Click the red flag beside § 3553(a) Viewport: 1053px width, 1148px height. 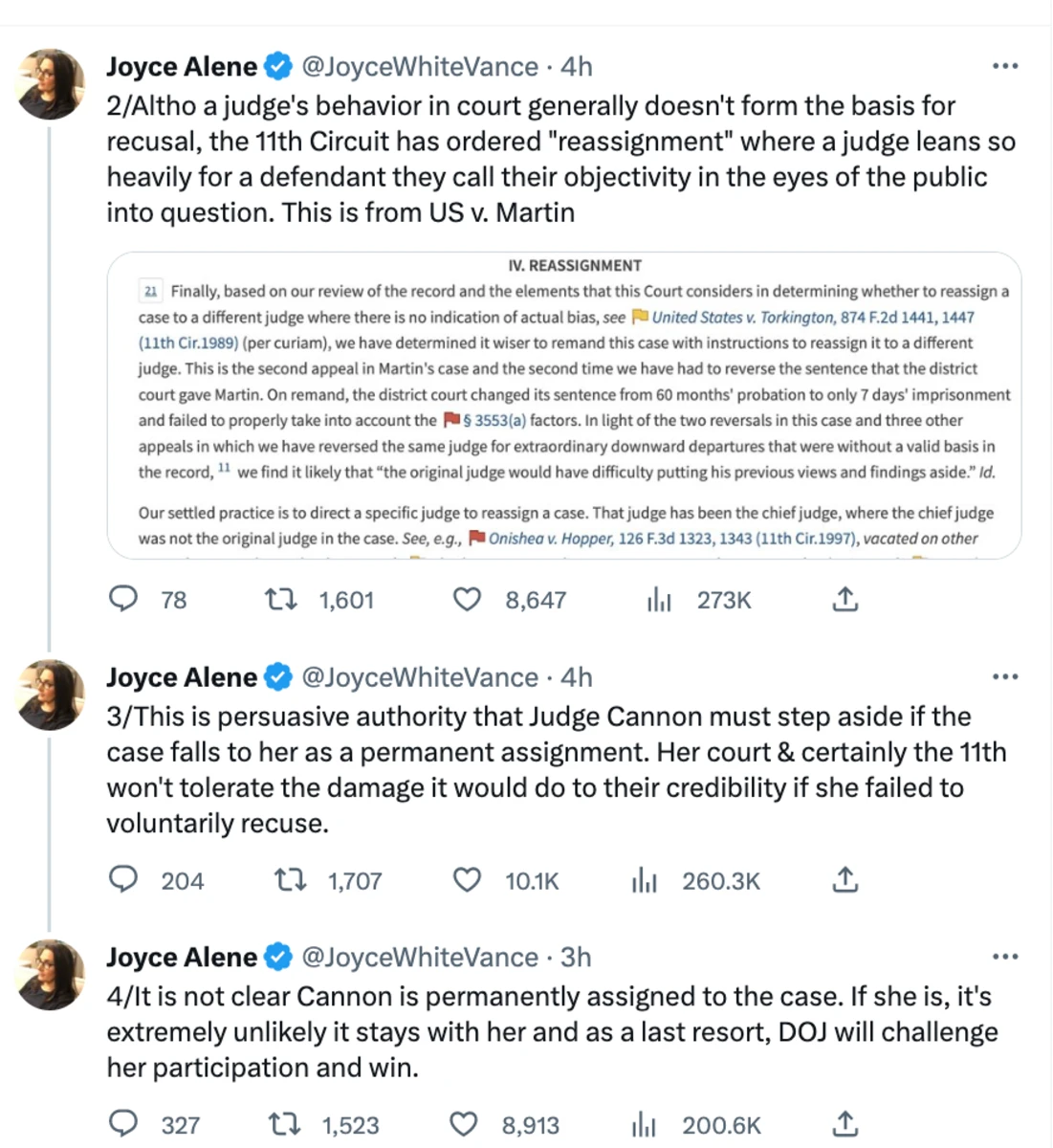pos(451,420)
